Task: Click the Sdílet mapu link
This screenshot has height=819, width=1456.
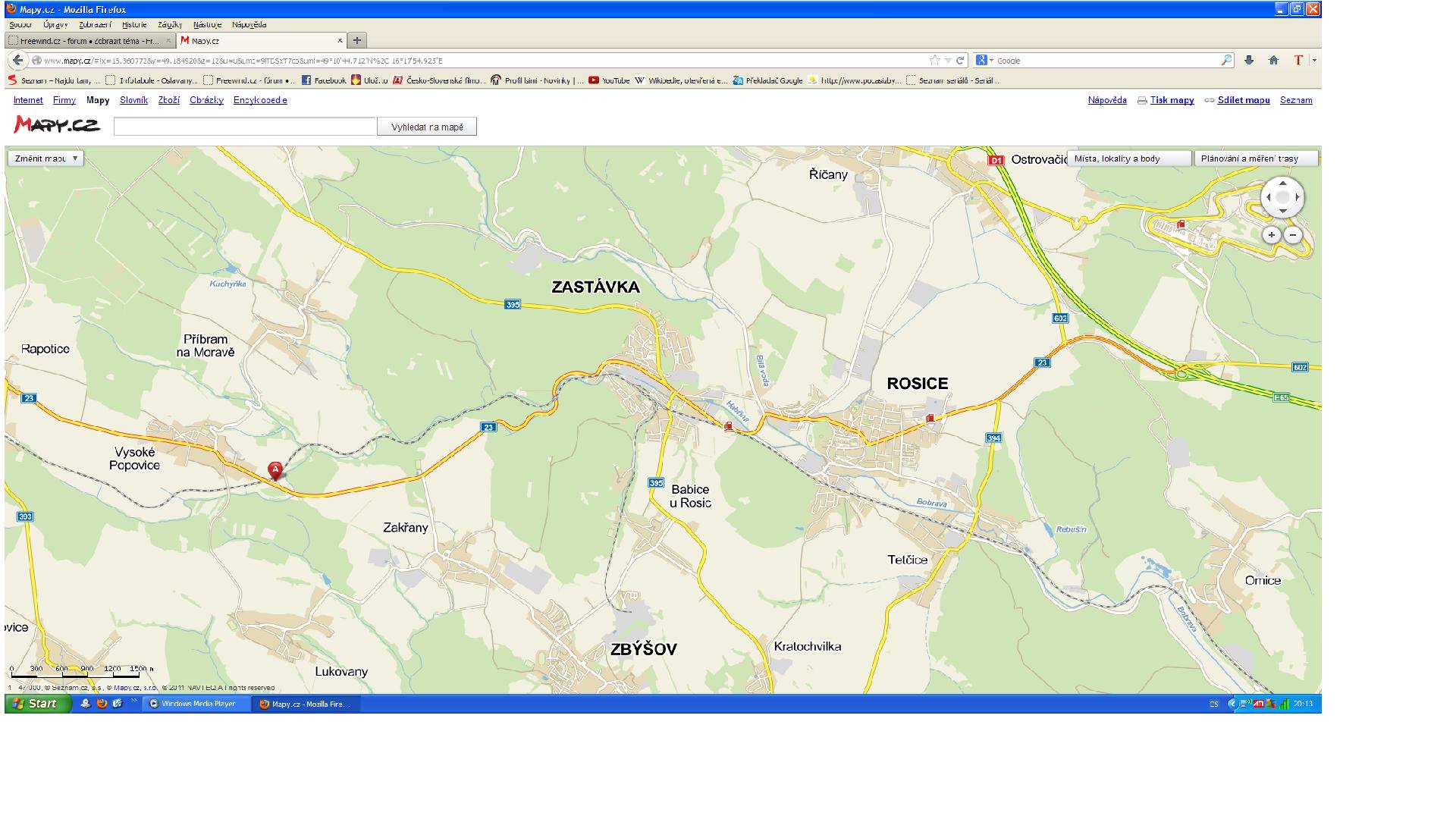Action: coord(1243,100)
